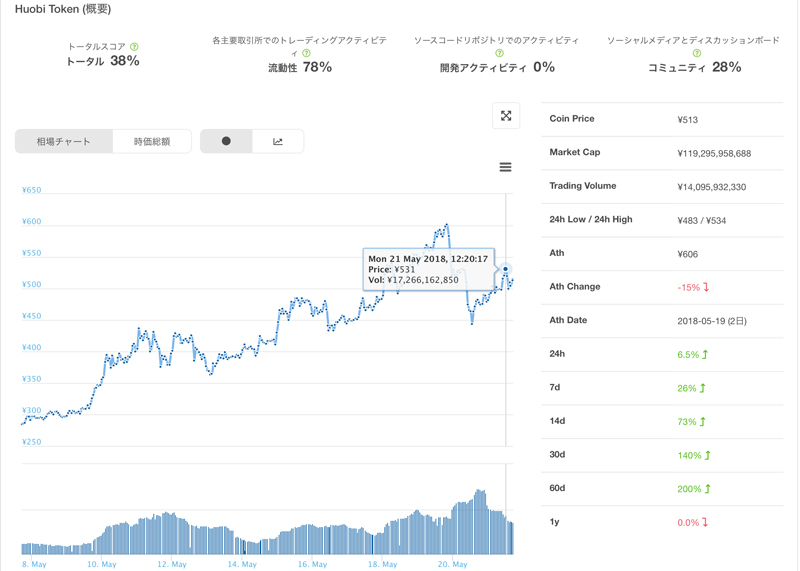This screenshot has width=800, height=571.
Task: Click the コミュニティ 28% score
Action: point(694,67)
